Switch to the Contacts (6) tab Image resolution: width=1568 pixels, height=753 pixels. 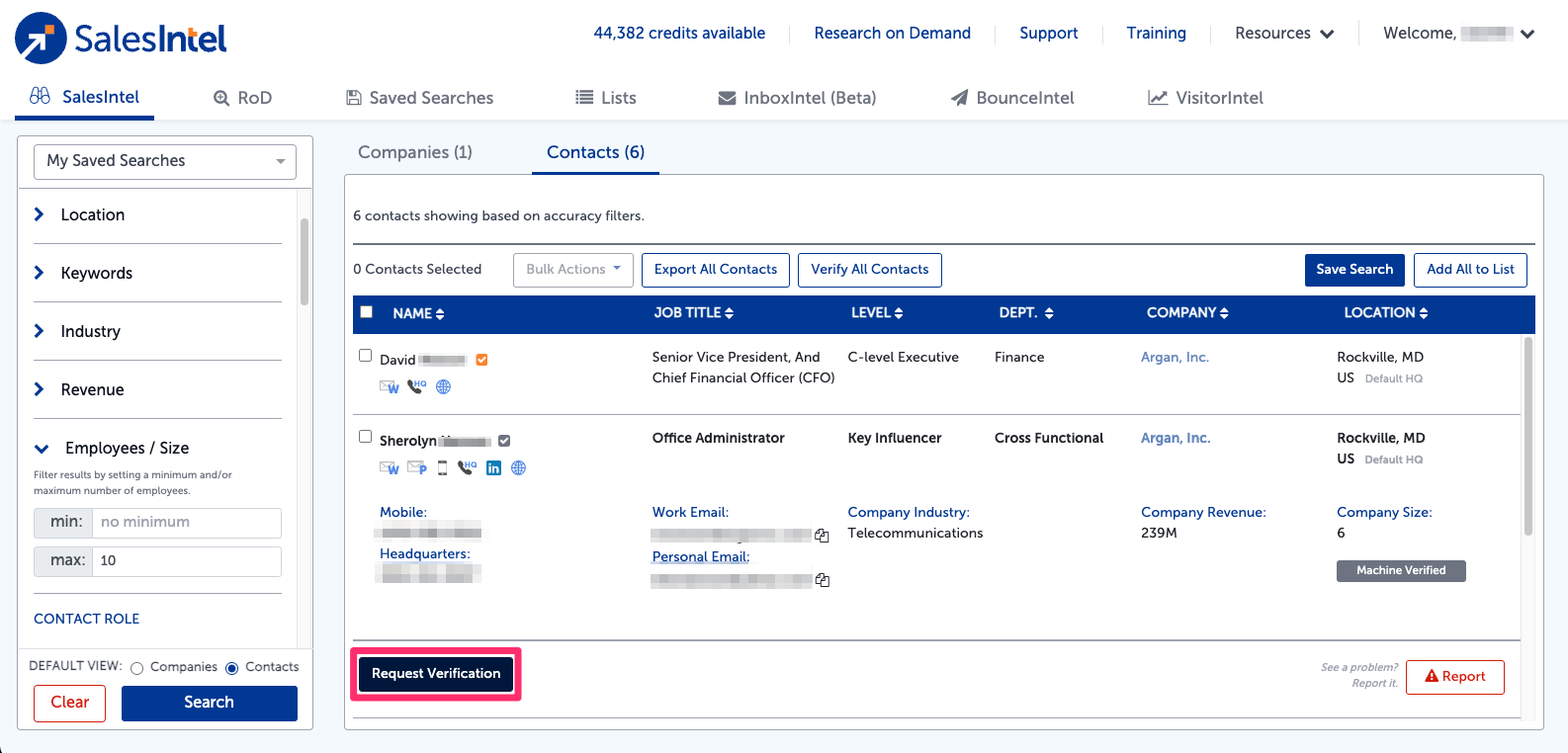coord(595,152)
